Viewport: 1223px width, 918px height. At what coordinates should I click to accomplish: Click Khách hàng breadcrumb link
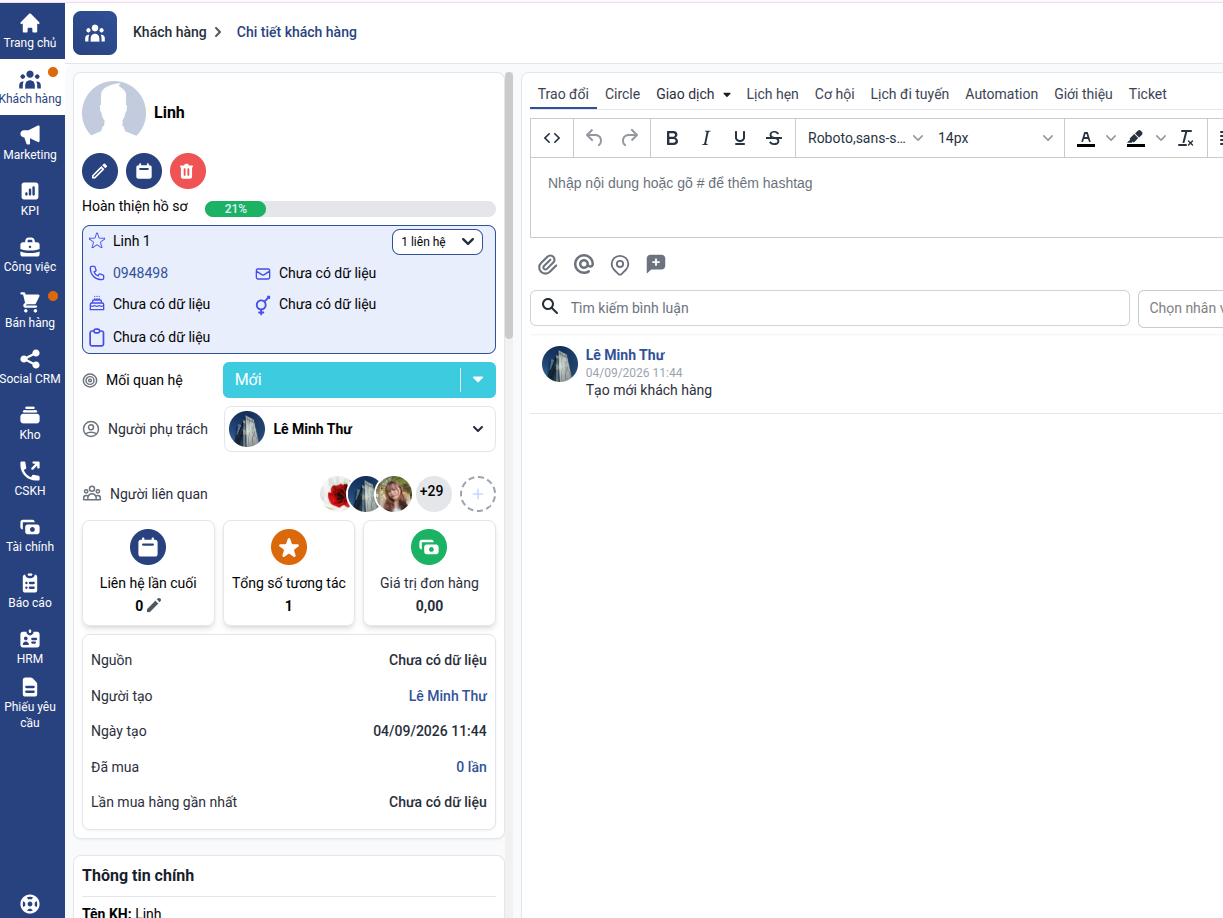[170, 32]
